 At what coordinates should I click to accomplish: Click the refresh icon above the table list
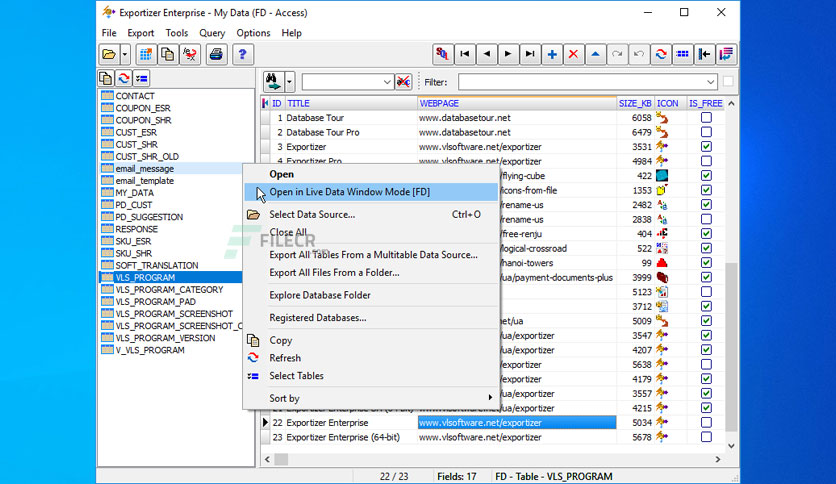point(124,78)
